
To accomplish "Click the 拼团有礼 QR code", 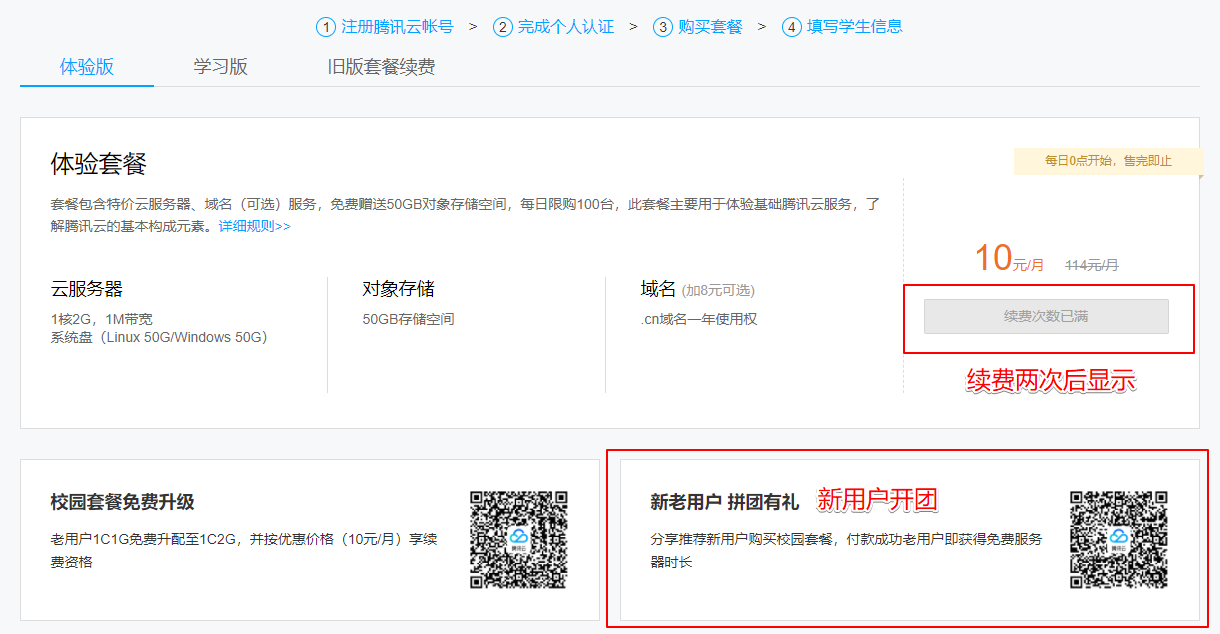I will tap(1119, 539).
